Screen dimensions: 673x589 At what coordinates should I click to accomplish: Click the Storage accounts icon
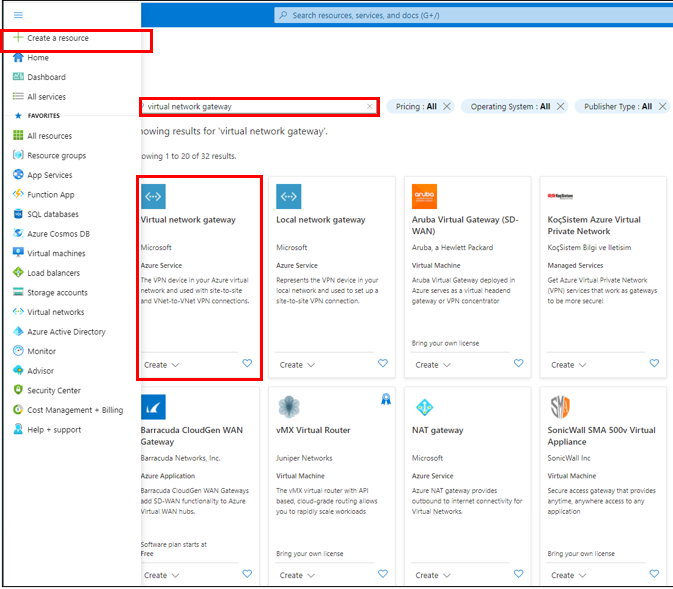[x=18, y=292]
